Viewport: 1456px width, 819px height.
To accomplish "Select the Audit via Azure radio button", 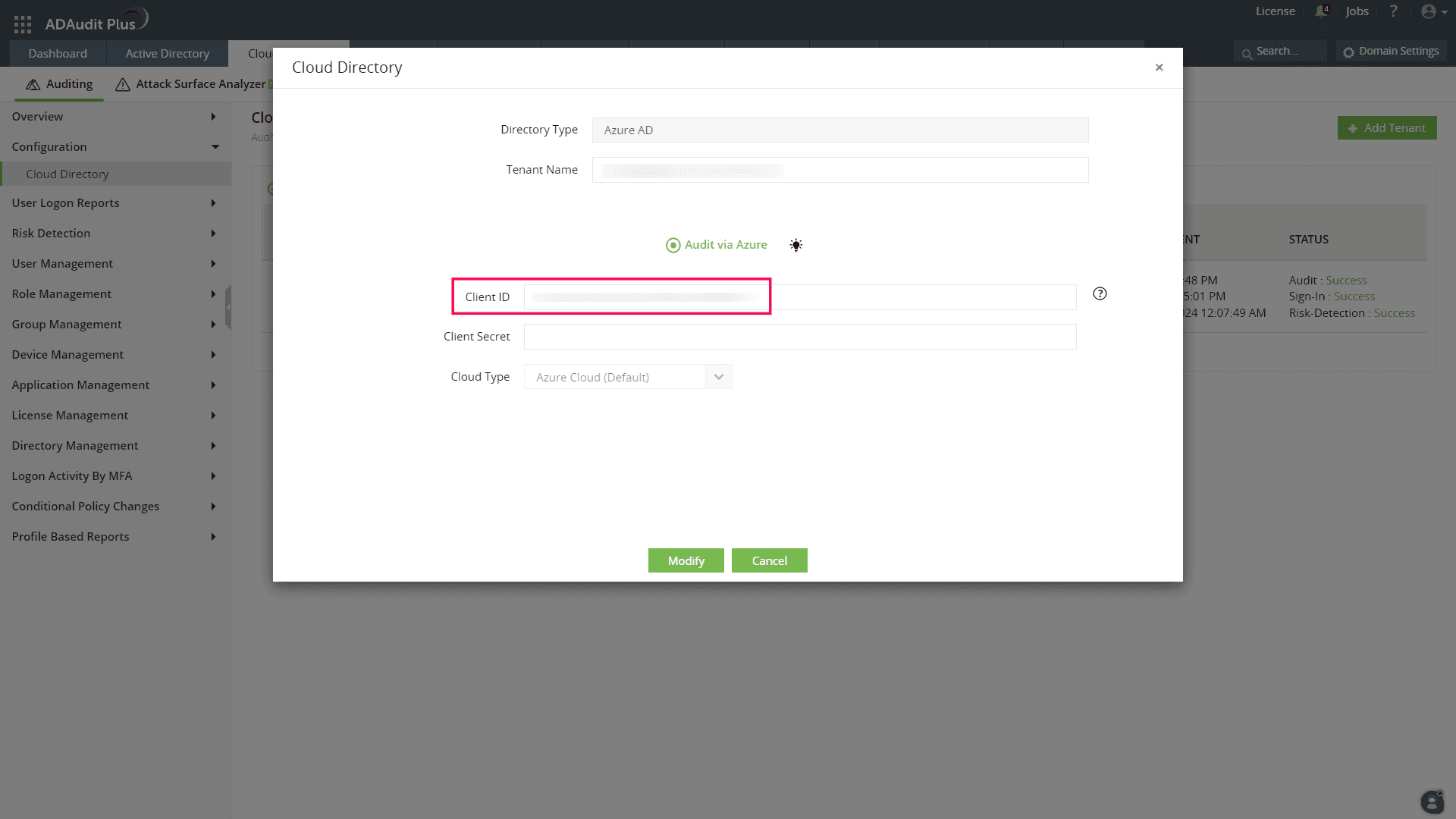I will [673, 245].
